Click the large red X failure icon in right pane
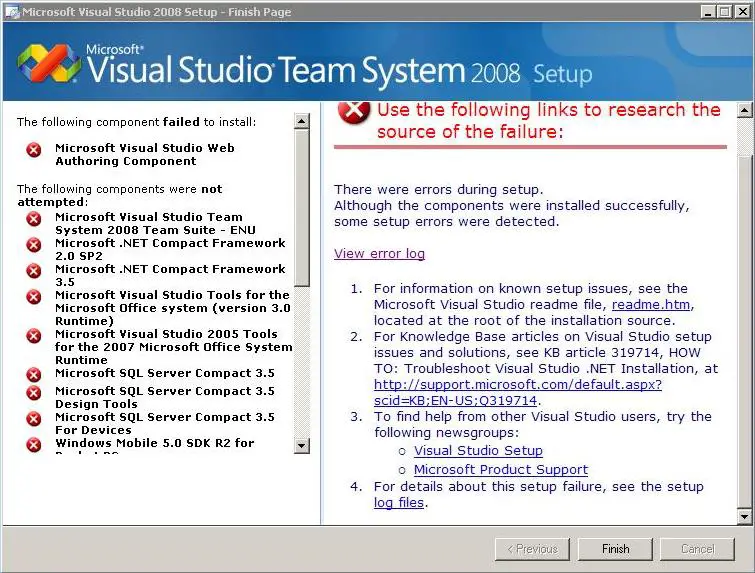The width and height of the screenshot is (755, 573). coord(354,113)
